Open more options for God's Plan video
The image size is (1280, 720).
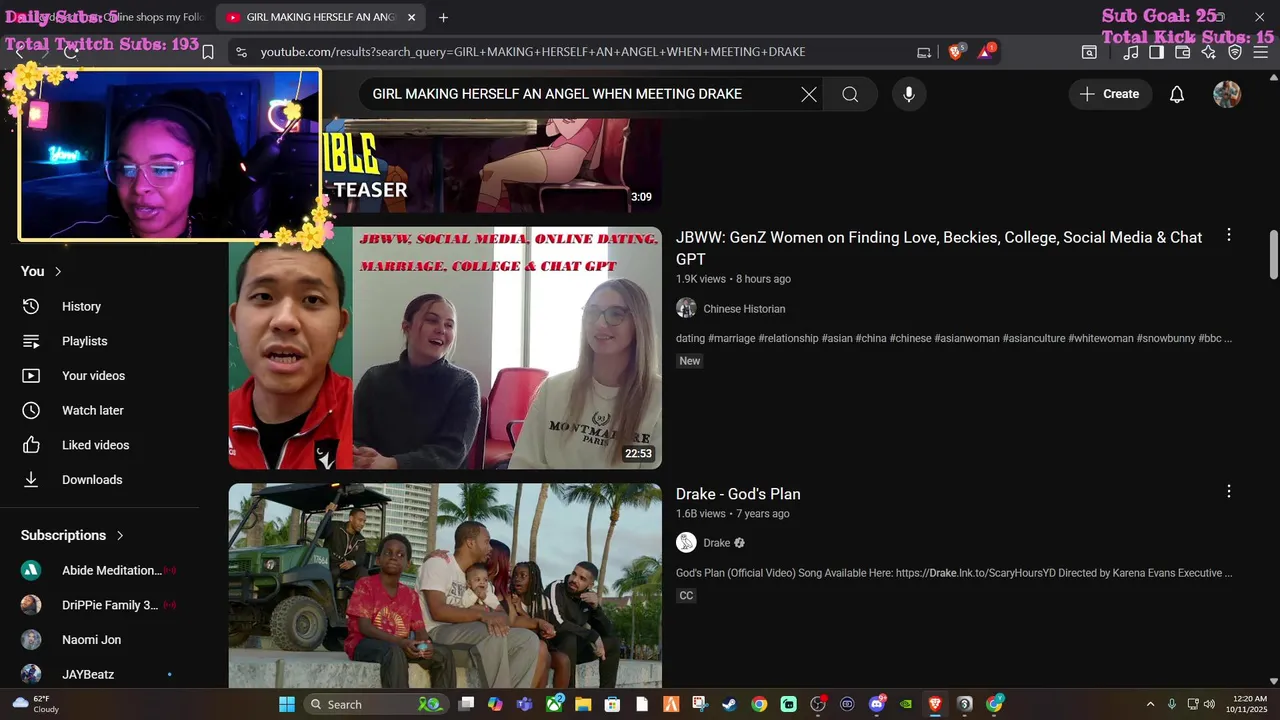[x=1229, y=492]
